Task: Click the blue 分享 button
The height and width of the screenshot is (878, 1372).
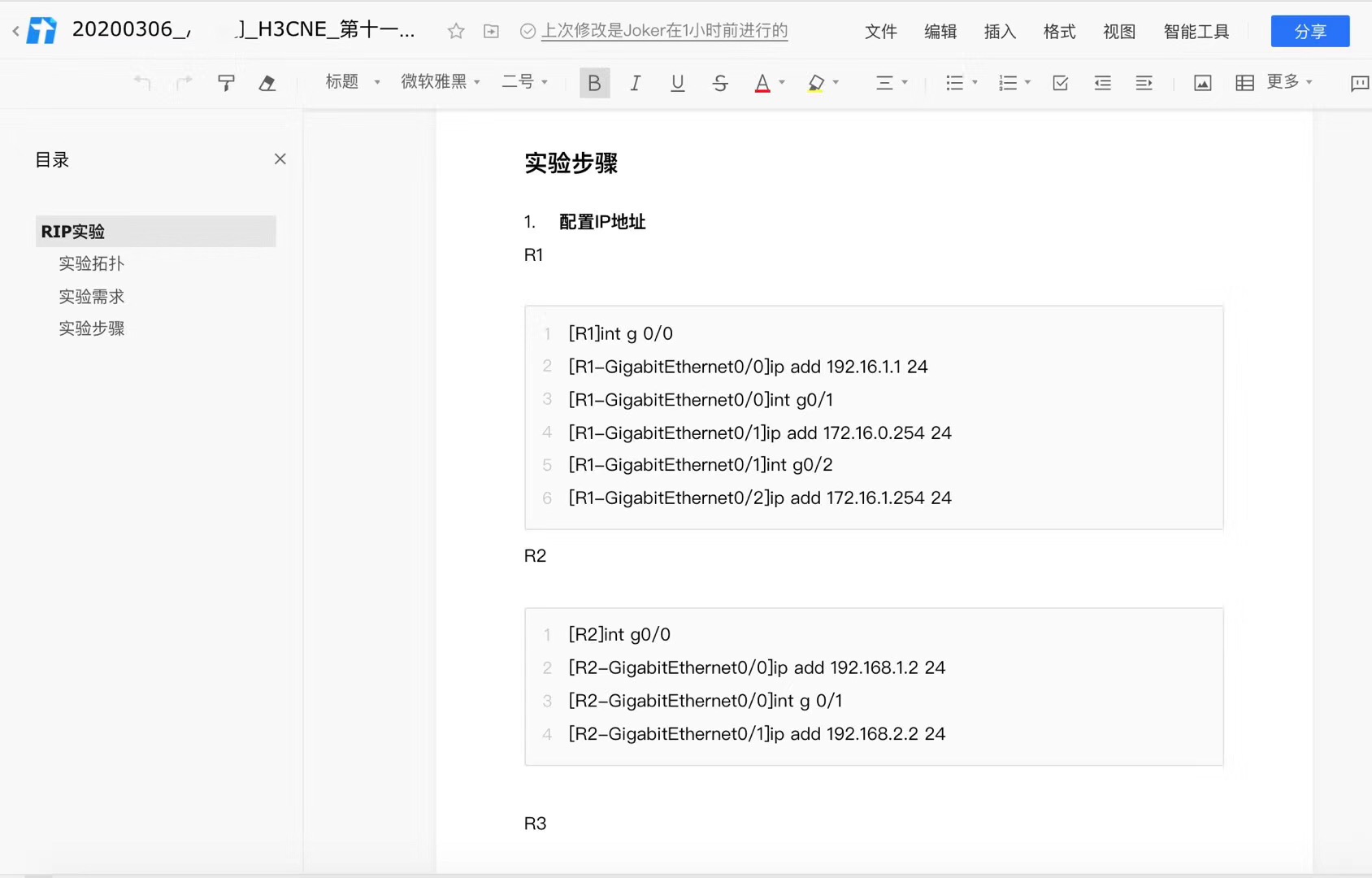Action: (x=1309, y=32)
